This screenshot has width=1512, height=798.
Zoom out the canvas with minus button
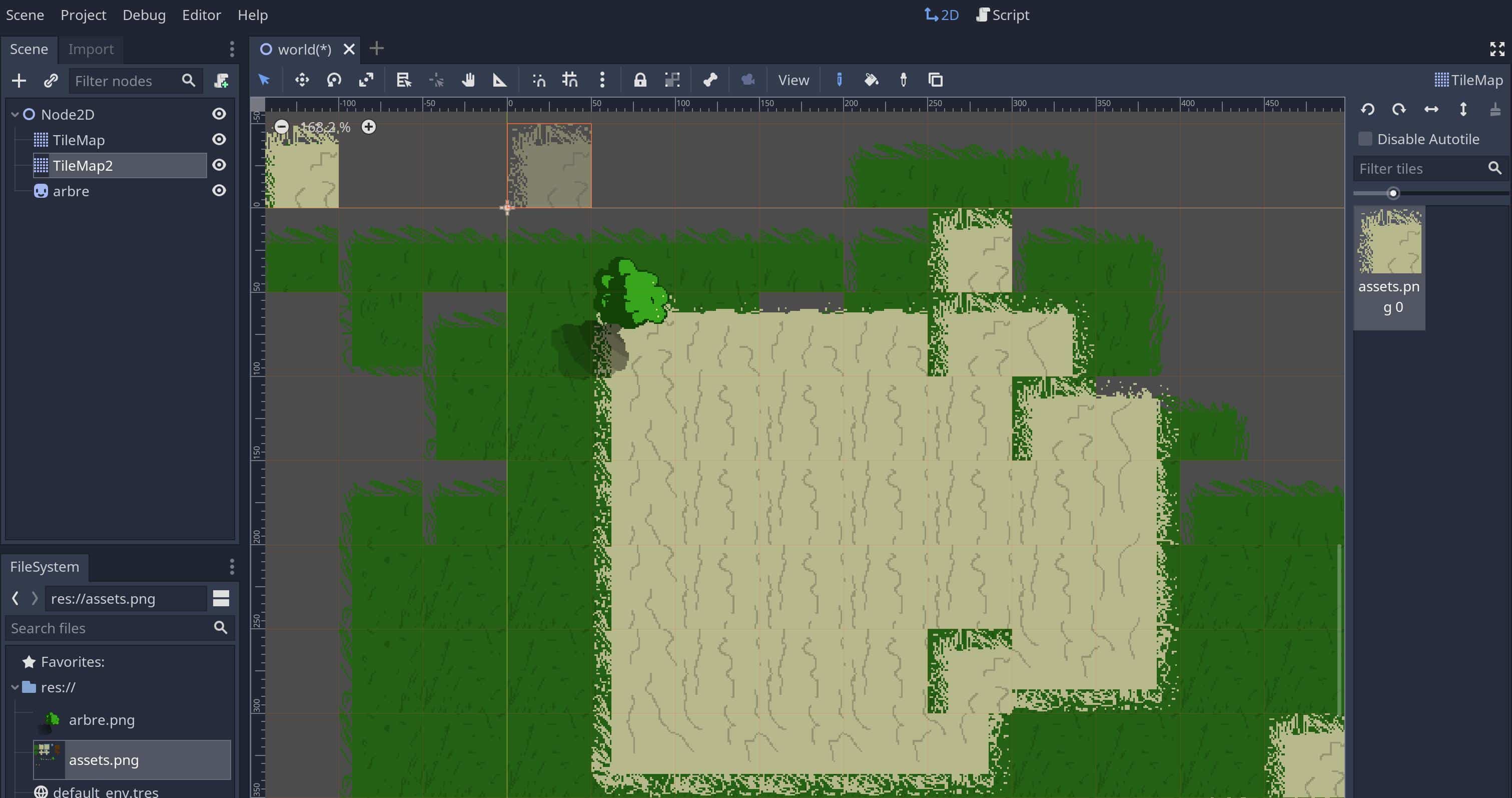282,127
